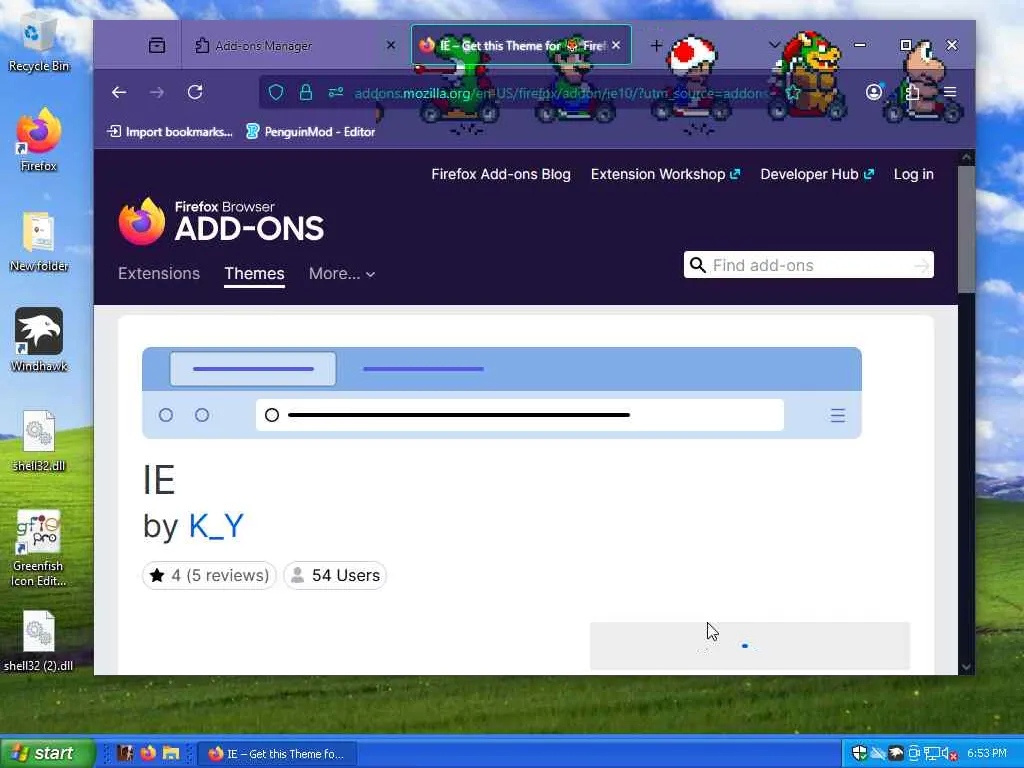The width and height of the screenshot is (1024, 768).
Task: Bookmark this page with the star icon
Action: pos(793,93)
